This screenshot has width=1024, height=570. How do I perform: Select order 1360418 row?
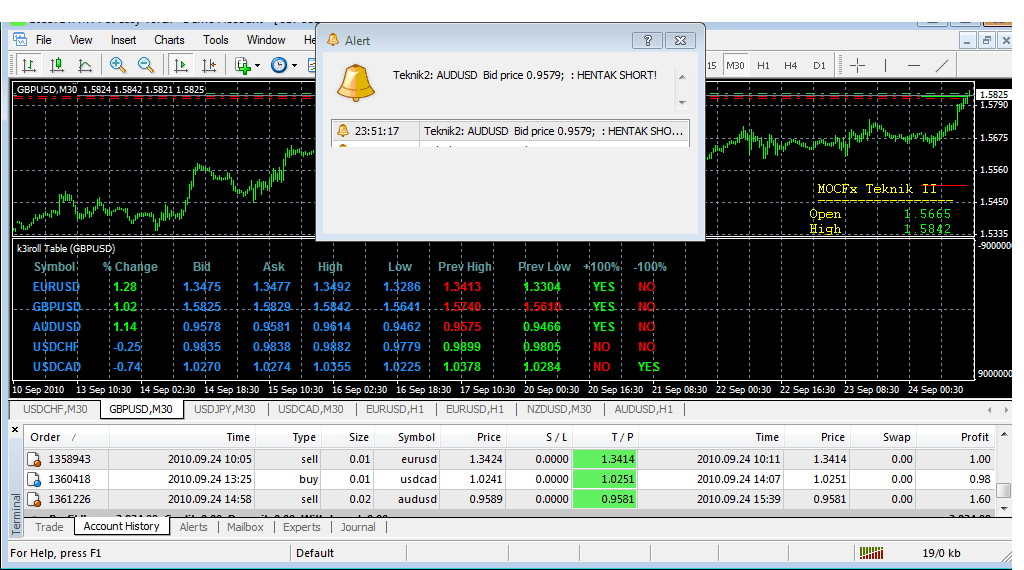[x=509, y=479]
